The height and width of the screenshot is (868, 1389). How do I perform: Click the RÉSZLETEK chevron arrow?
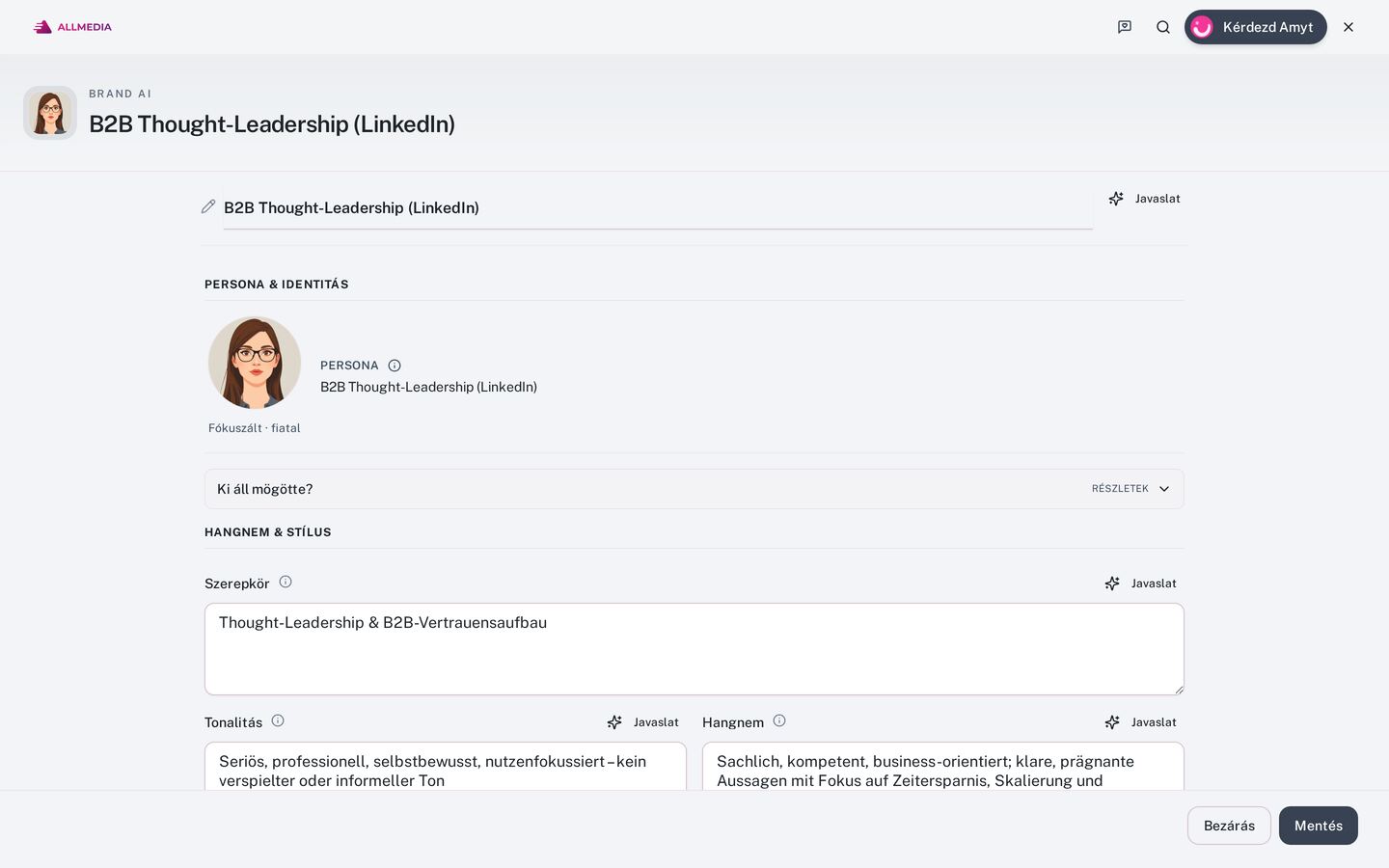[x=1164, y=489]
